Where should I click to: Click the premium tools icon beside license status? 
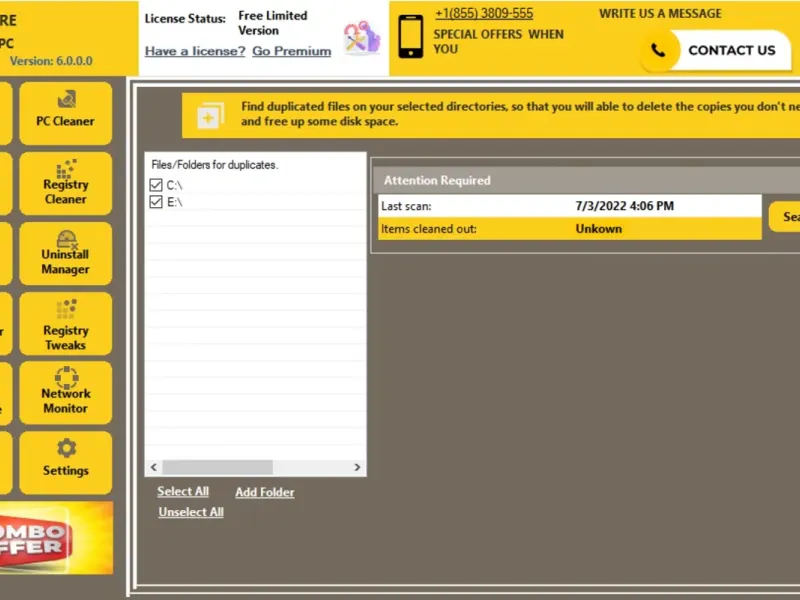[362, 38]
